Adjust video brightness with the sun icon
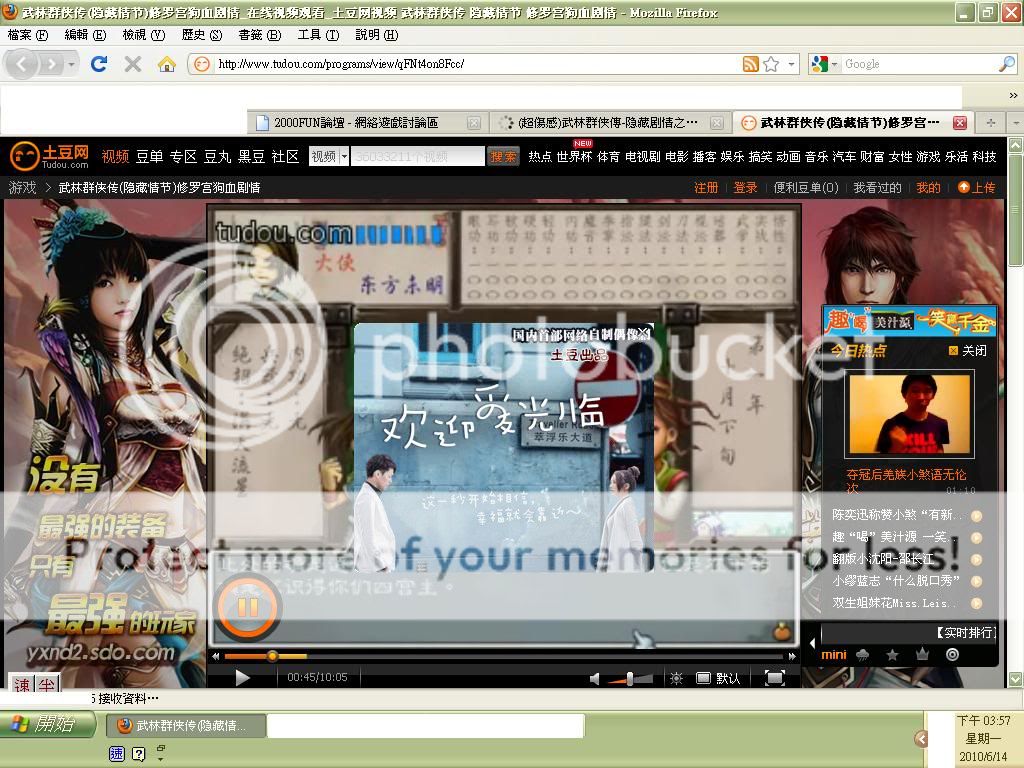This screenshot has width=1024, height=768. point(677,678)
